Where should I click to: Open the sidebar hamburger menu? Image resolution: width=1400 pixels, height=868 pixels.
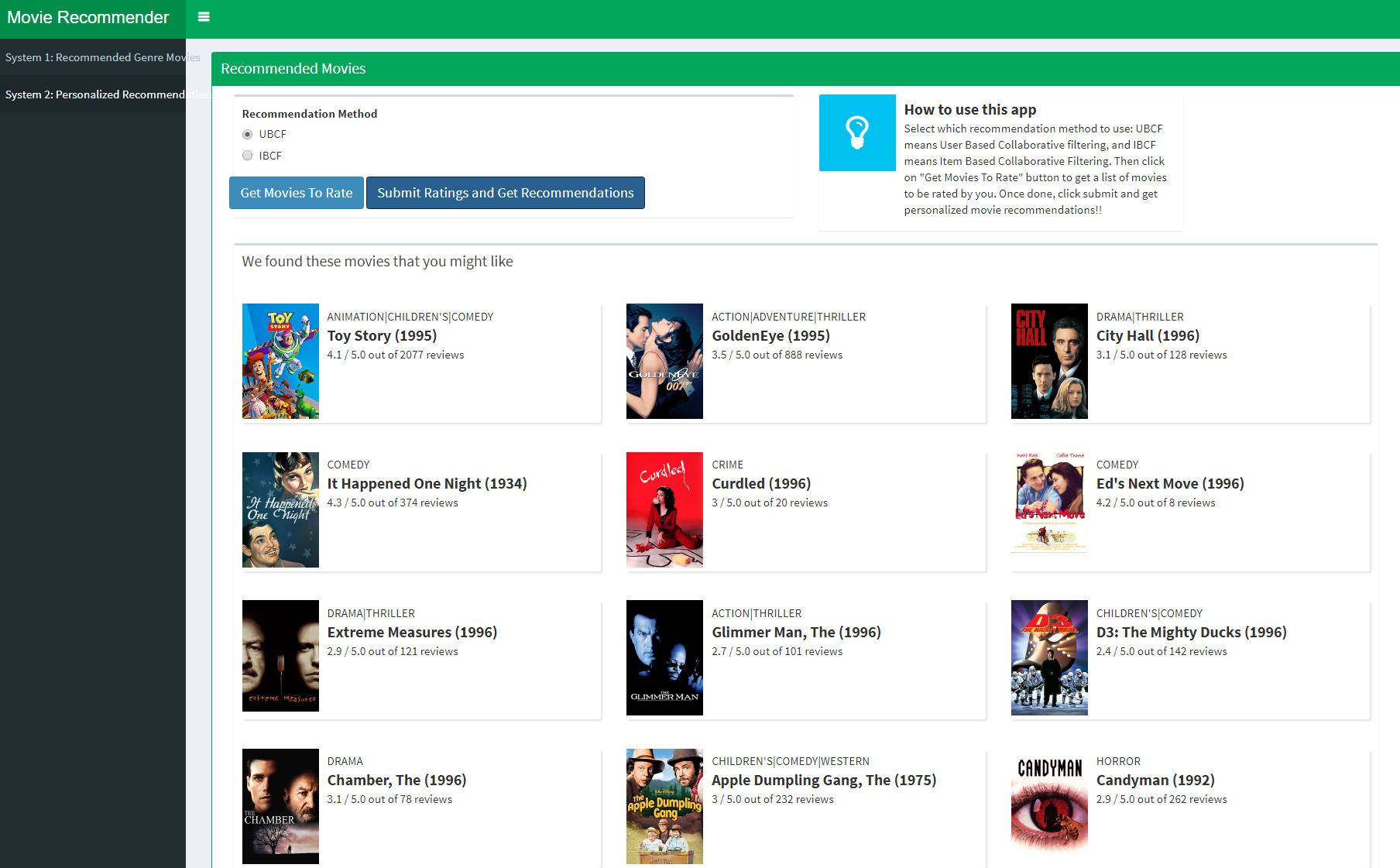(x=204, y=15)
